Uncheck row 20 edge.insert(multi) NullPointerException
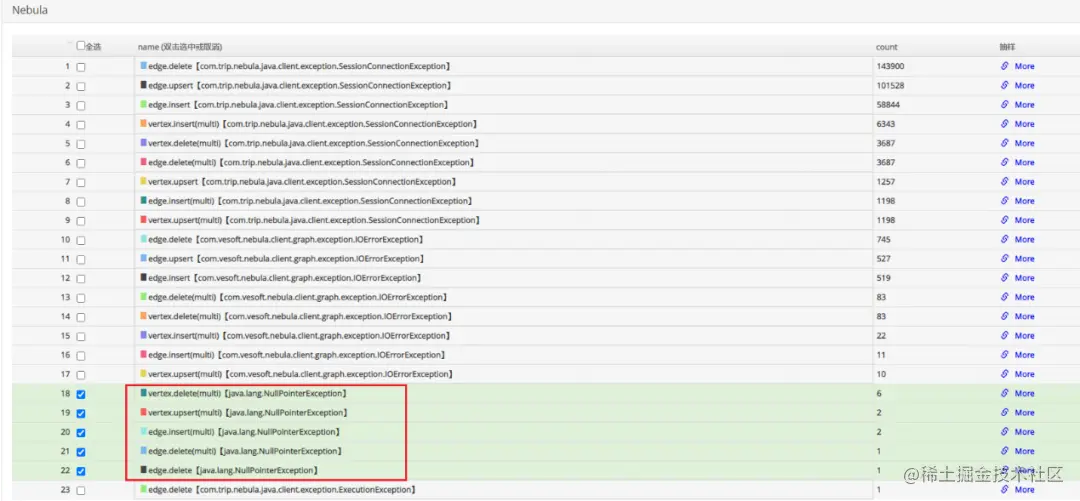The height and width of the screenshot is (501, 1080). pyautogui.click(x=81, y=433)
